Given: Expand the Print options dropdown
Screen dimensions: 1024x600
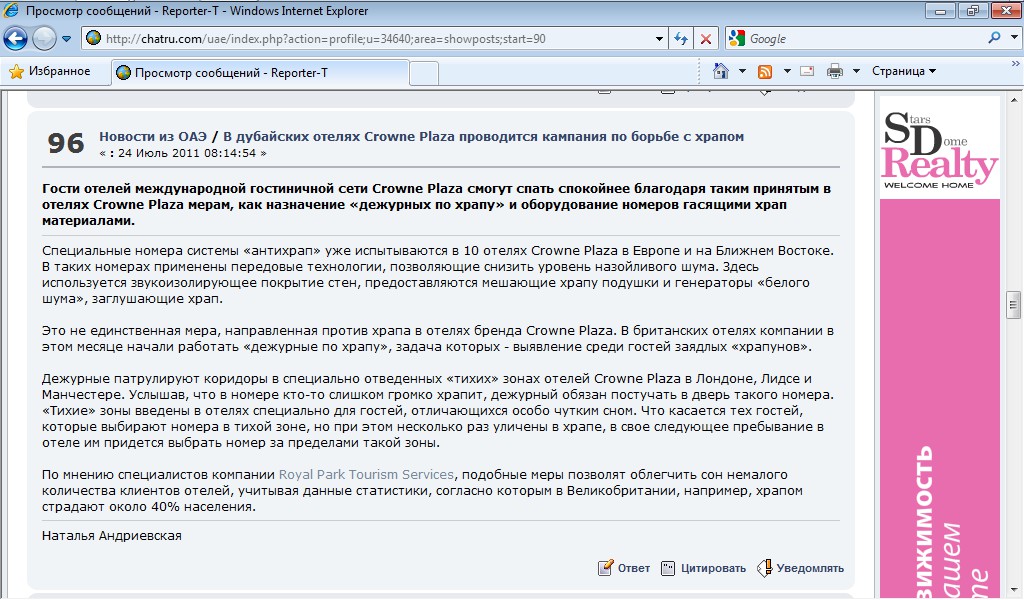Looking at the screenshot, I should coord(856,71).
